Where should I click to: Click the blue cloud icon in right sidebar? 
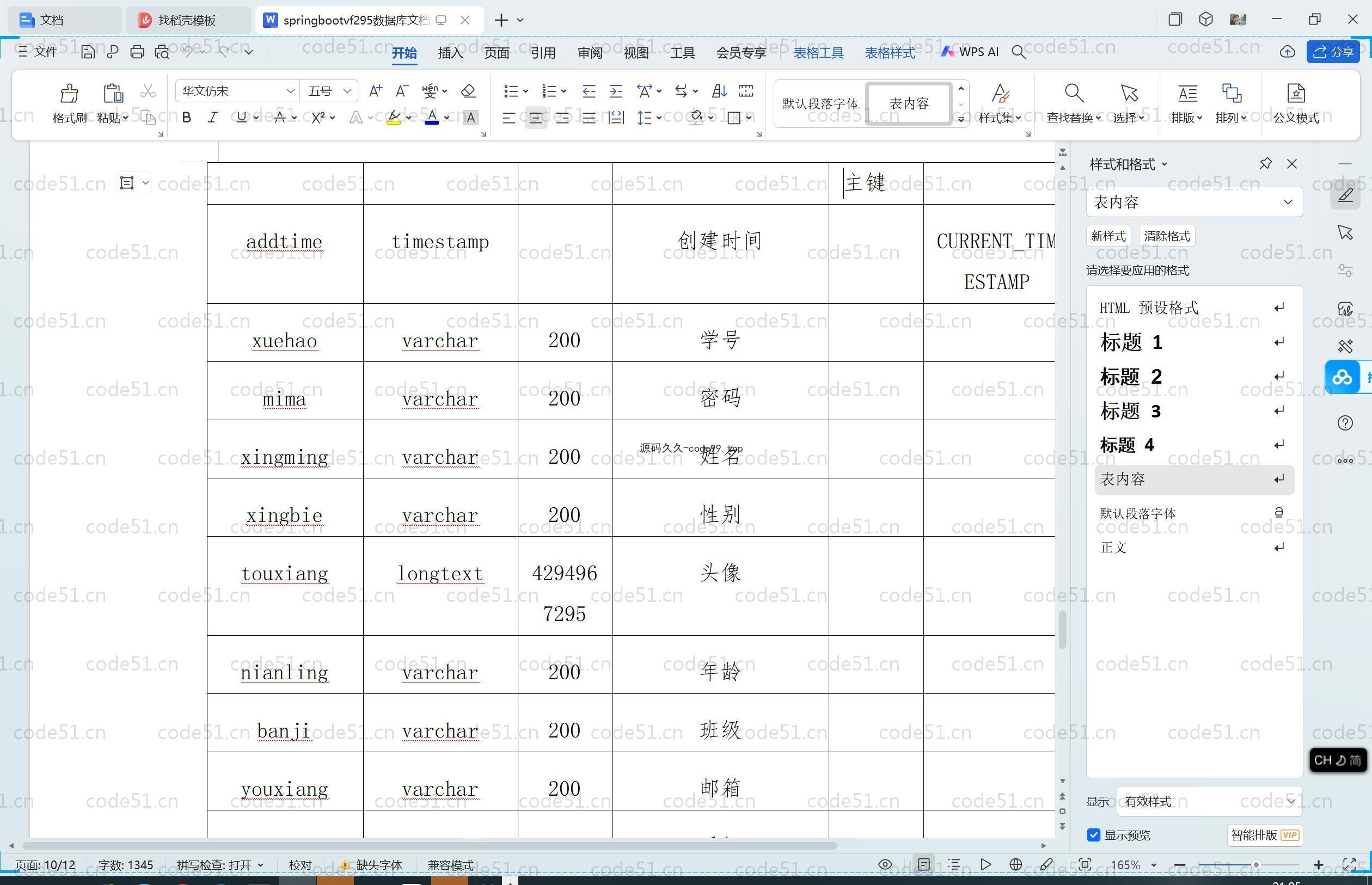pos(1343,377)
